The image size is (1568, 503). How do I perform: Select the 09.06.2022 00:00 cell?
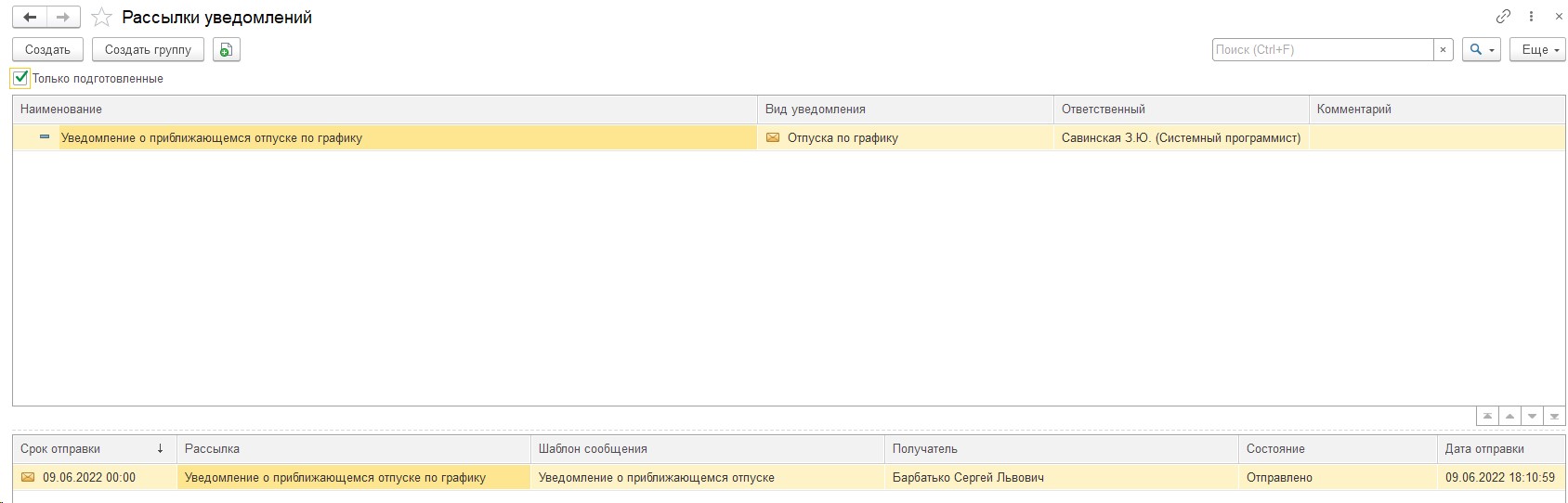click(95, 477)
